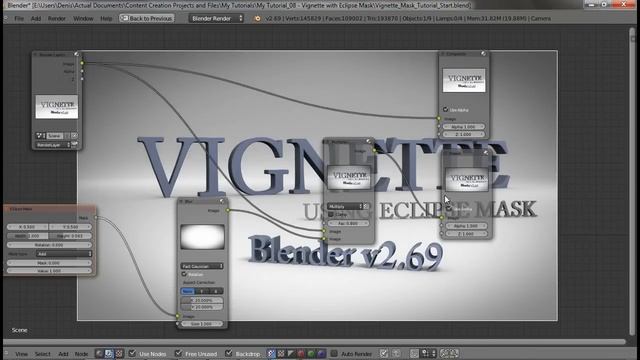Click the Value 1.000 field in Ellipse Mask
The image size is (640, 360).
49,271
